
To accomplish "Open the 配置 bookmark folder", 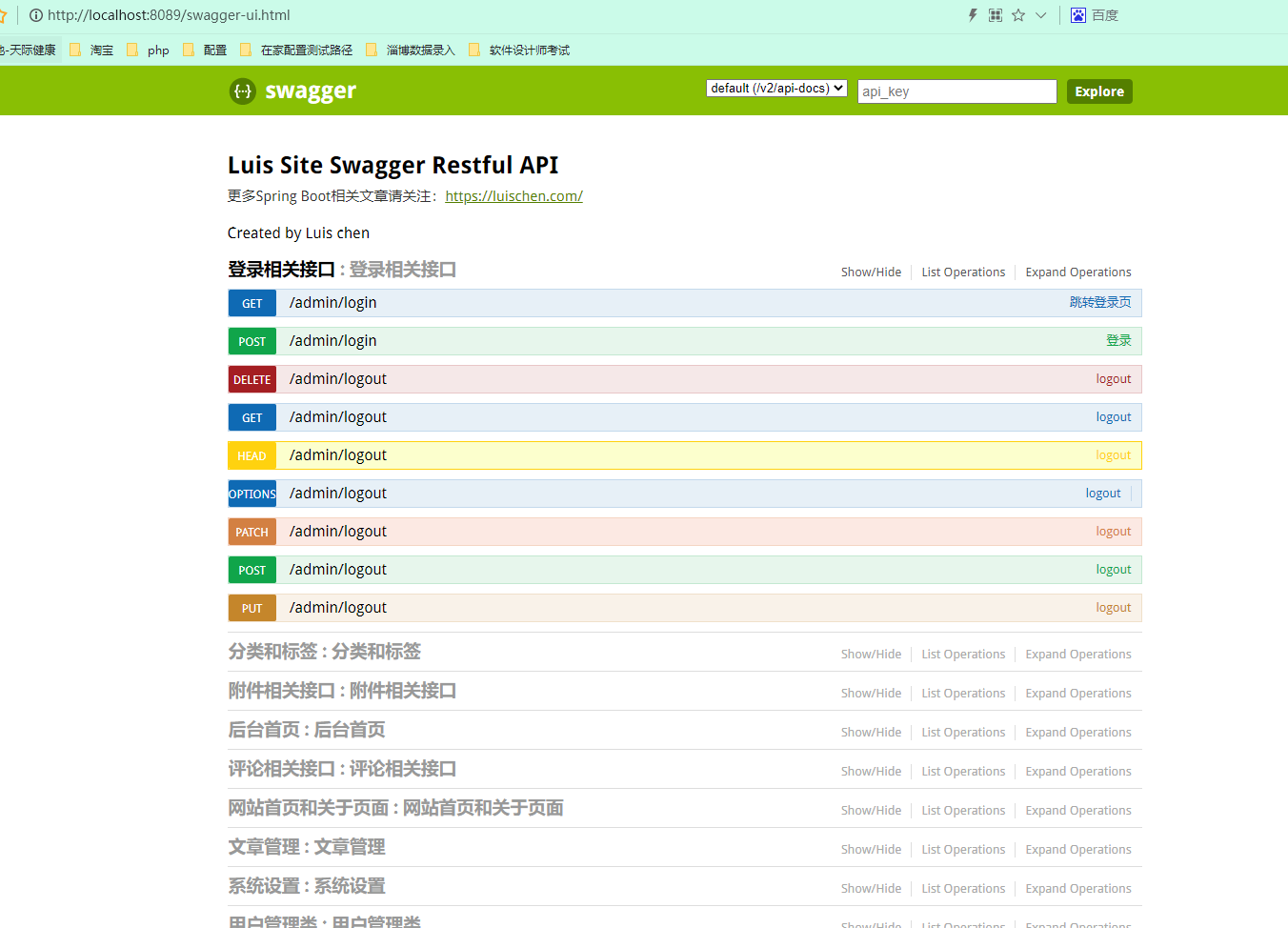I will pyautogui.click(x=205, y=50).
